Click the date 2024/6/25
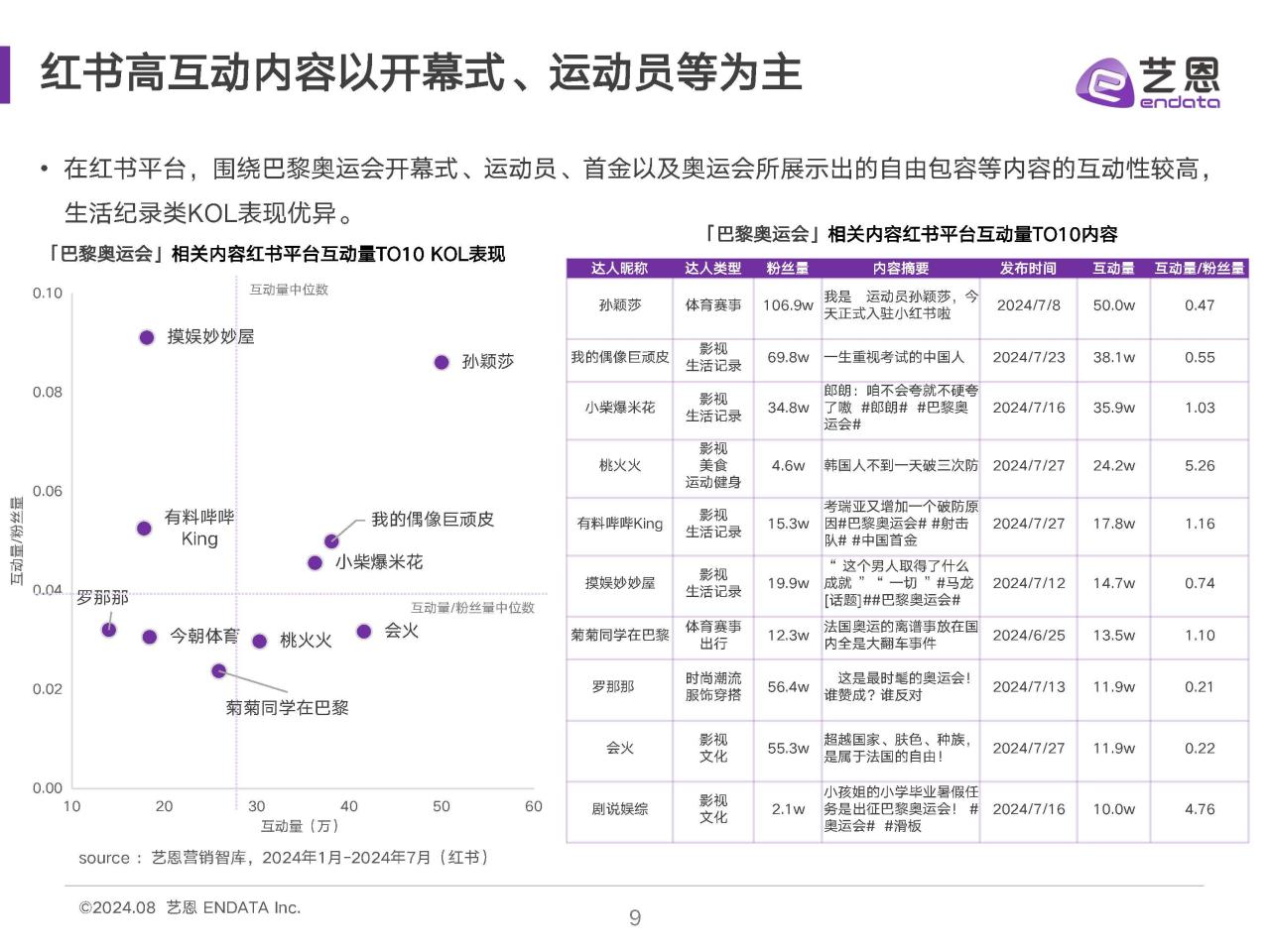 pos(1029,635)
